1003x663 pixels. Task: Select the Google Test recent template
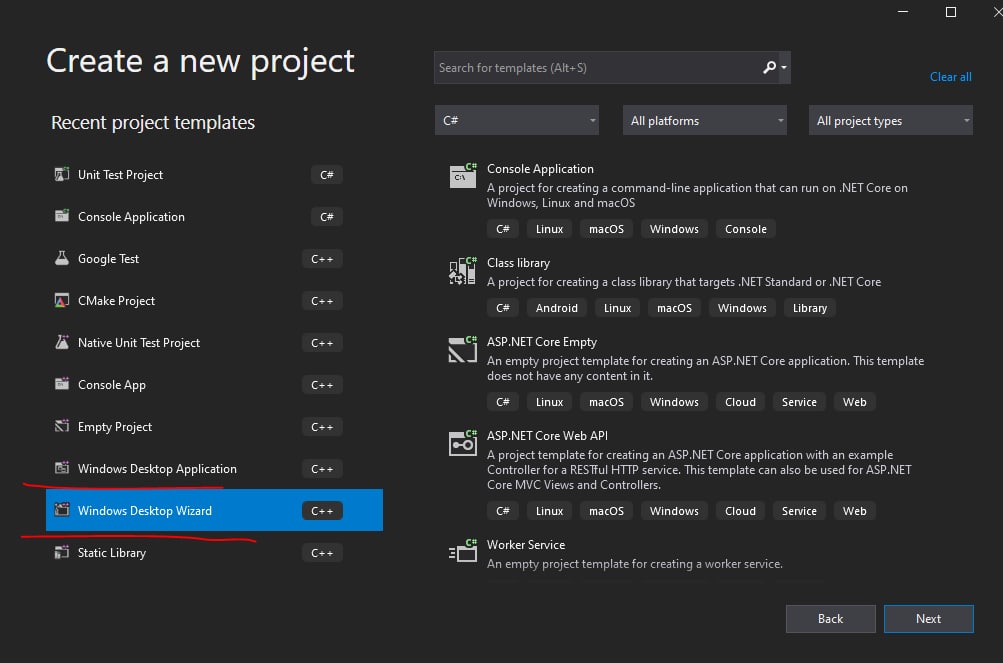[214, 259]
